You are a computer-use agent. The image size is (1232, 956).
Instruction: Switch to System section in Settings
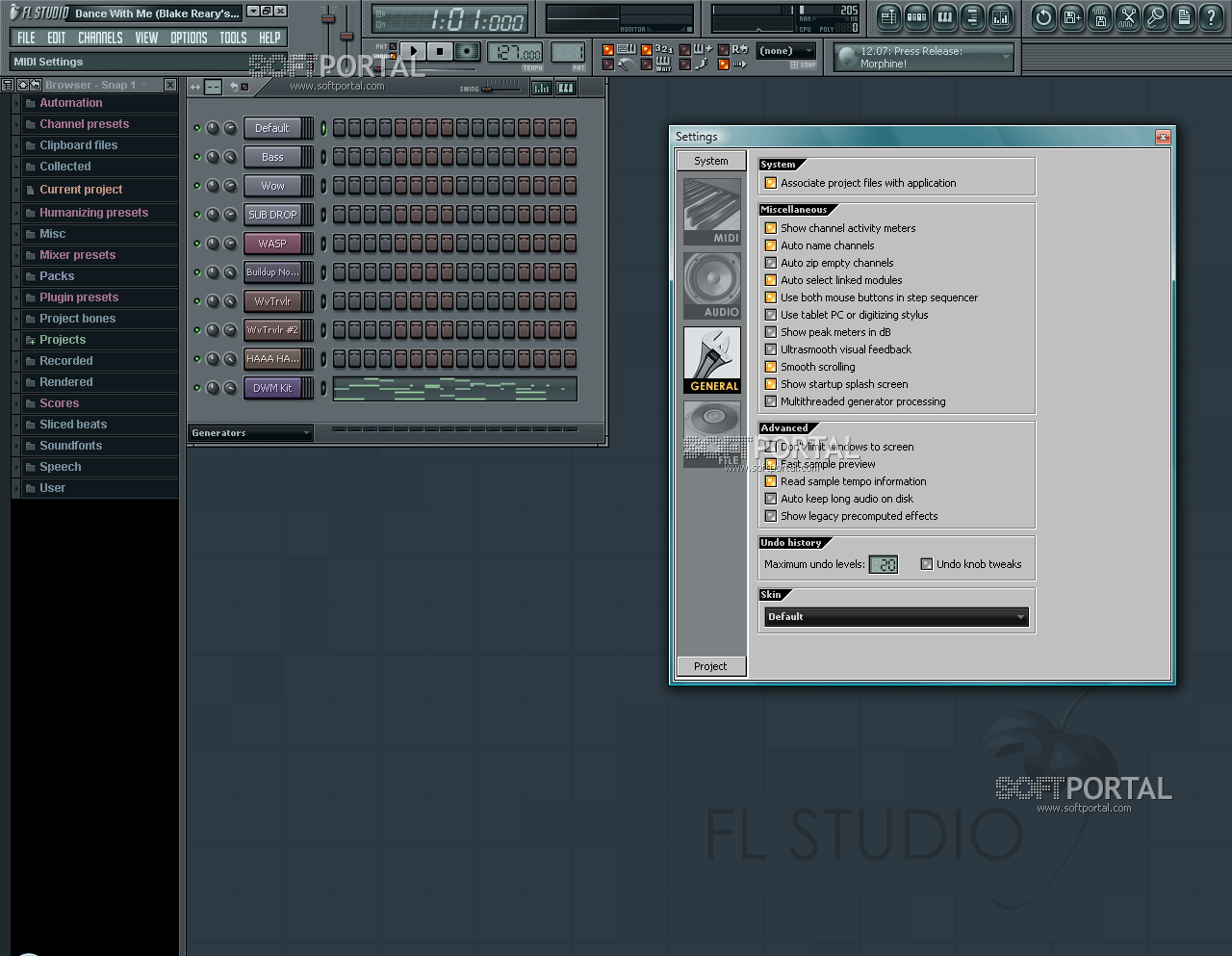click(x=711, y=161)
